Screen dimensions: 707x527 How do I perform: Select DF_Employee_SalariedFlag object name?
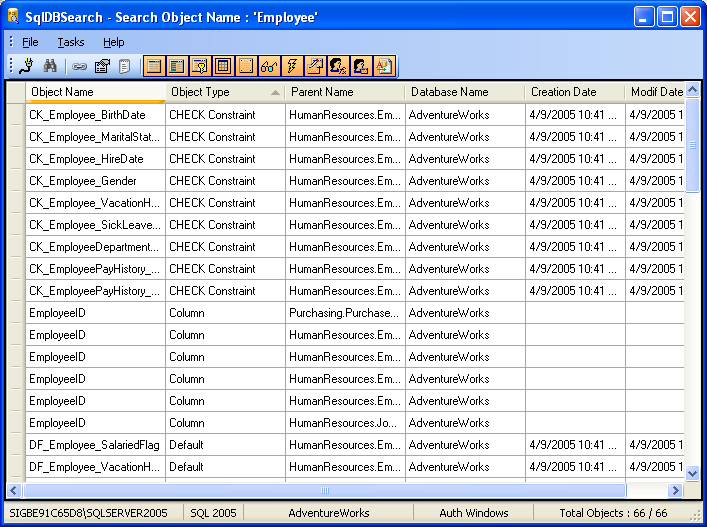coord(94,445)
